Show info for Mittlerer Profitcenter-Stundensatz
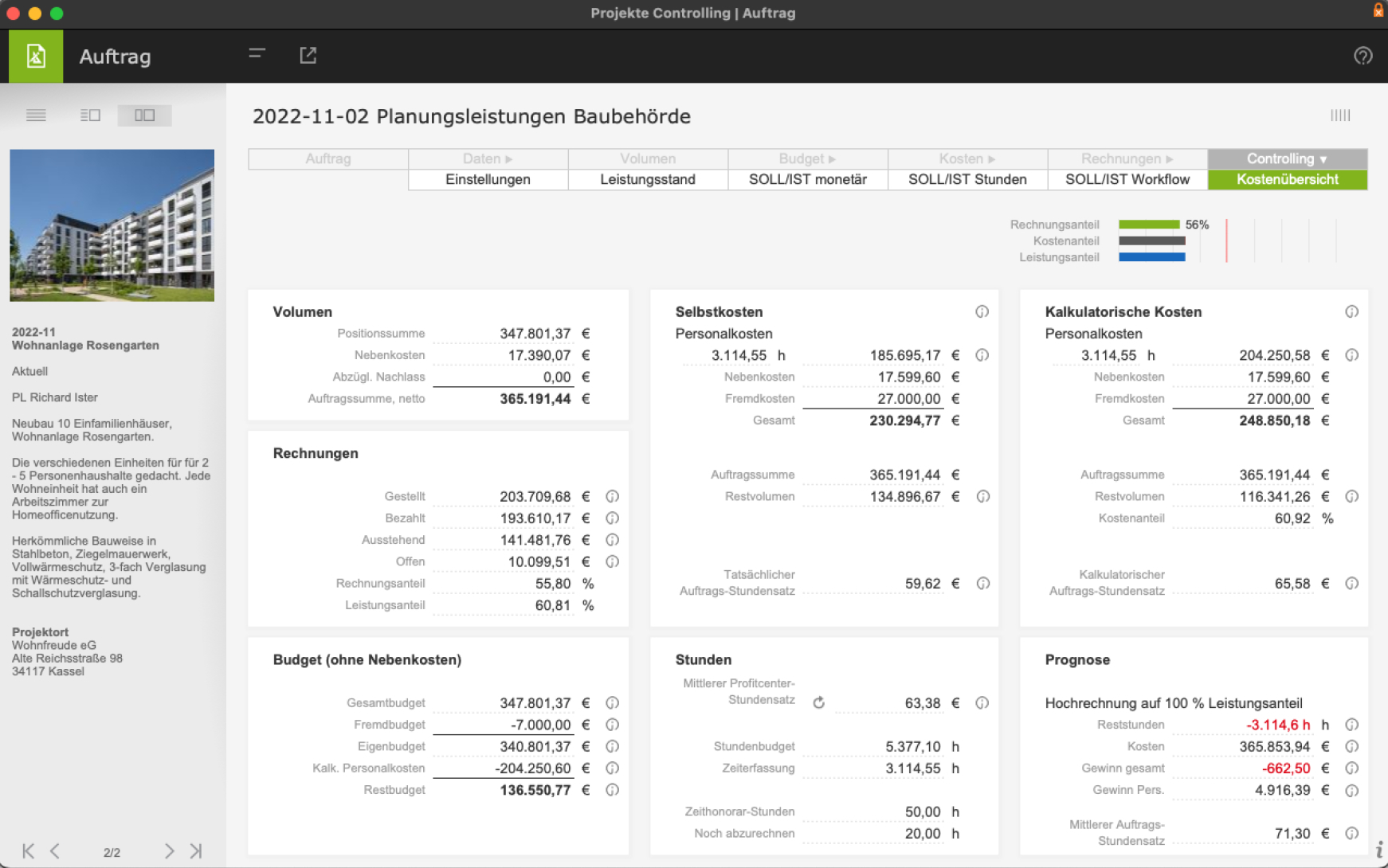Image resolution: width=1388 pixels, height=868 pixels. [x=982, y=702]
